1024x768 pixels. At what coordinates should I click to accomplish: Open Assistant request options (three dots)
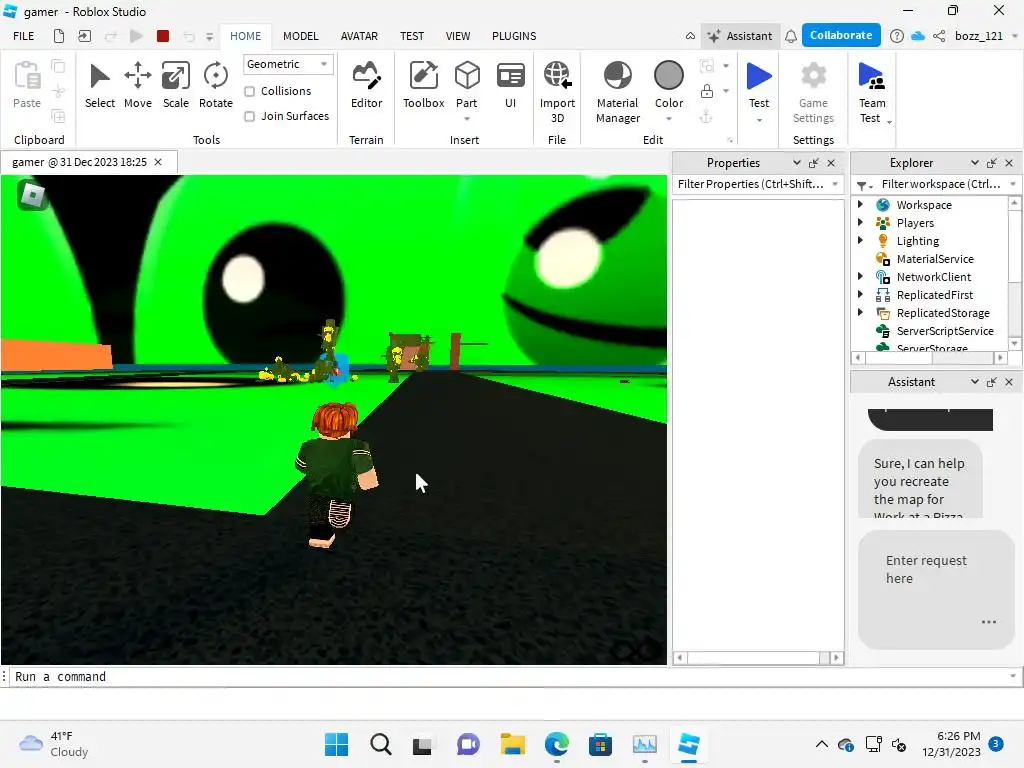pos(989,622)
